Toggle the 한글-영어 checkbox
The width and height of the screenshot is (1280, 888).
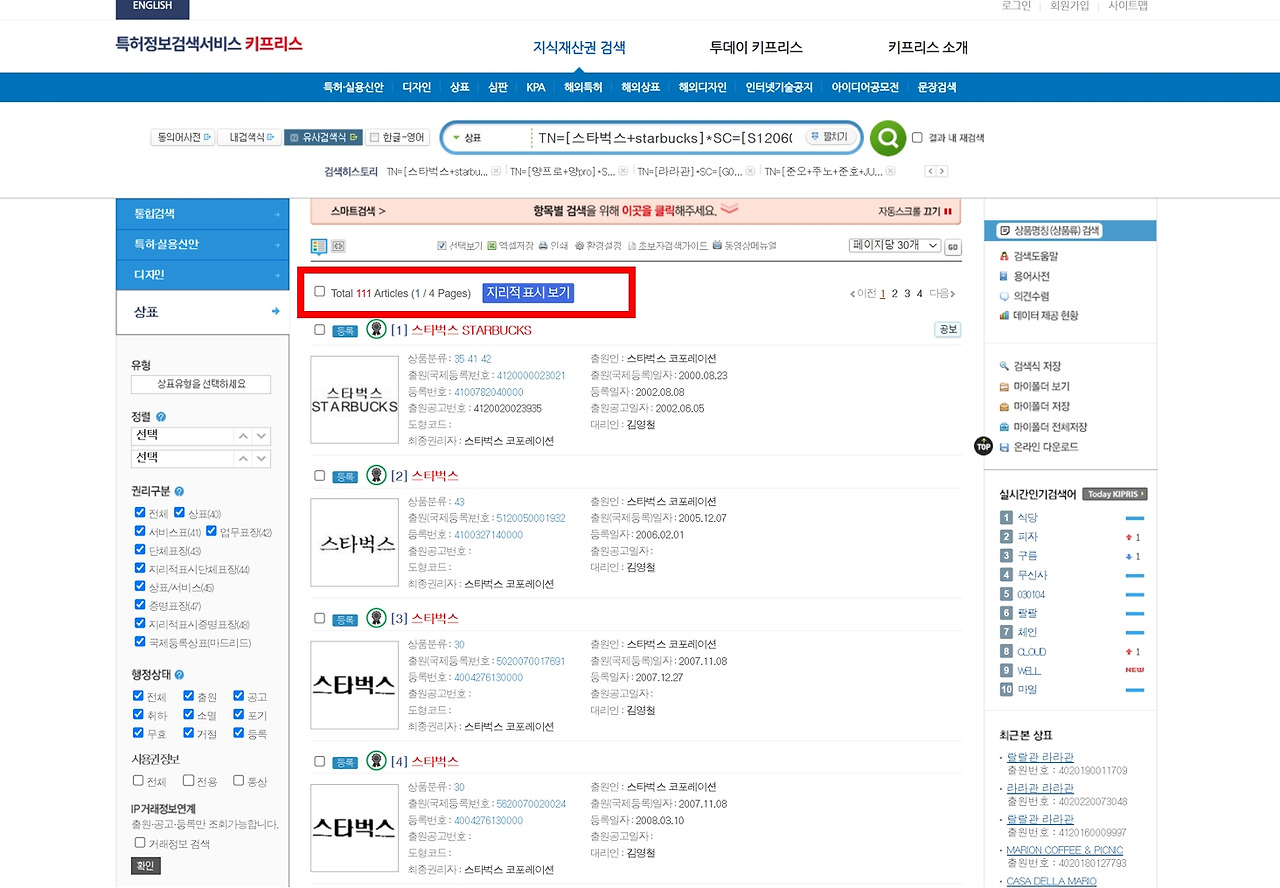point(374,137)
